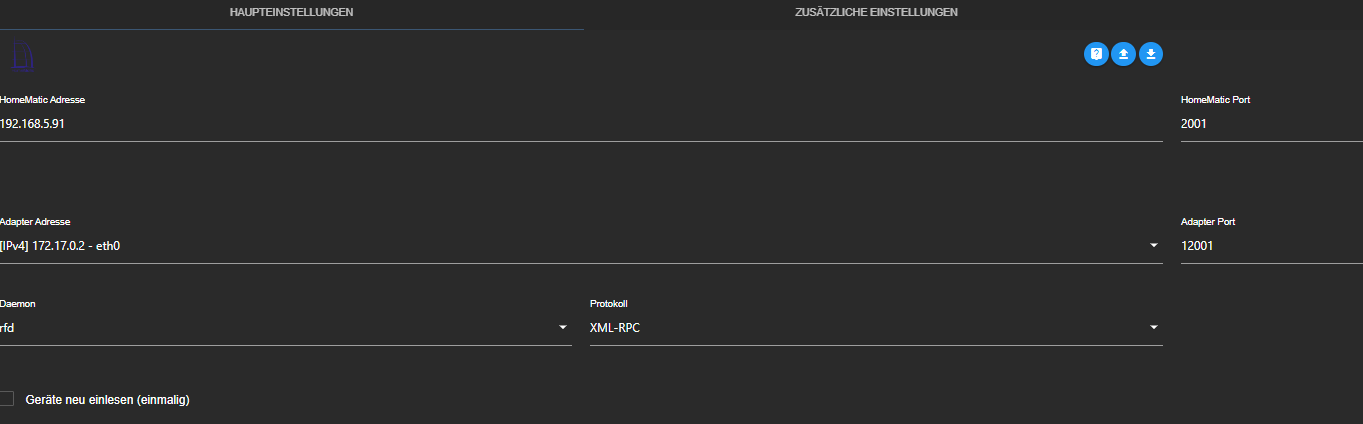Enable 'Geräte neu einlesen (einmalig)' checkbox
The width and height of the screenshot is (1363, 424).
(7, 399)
